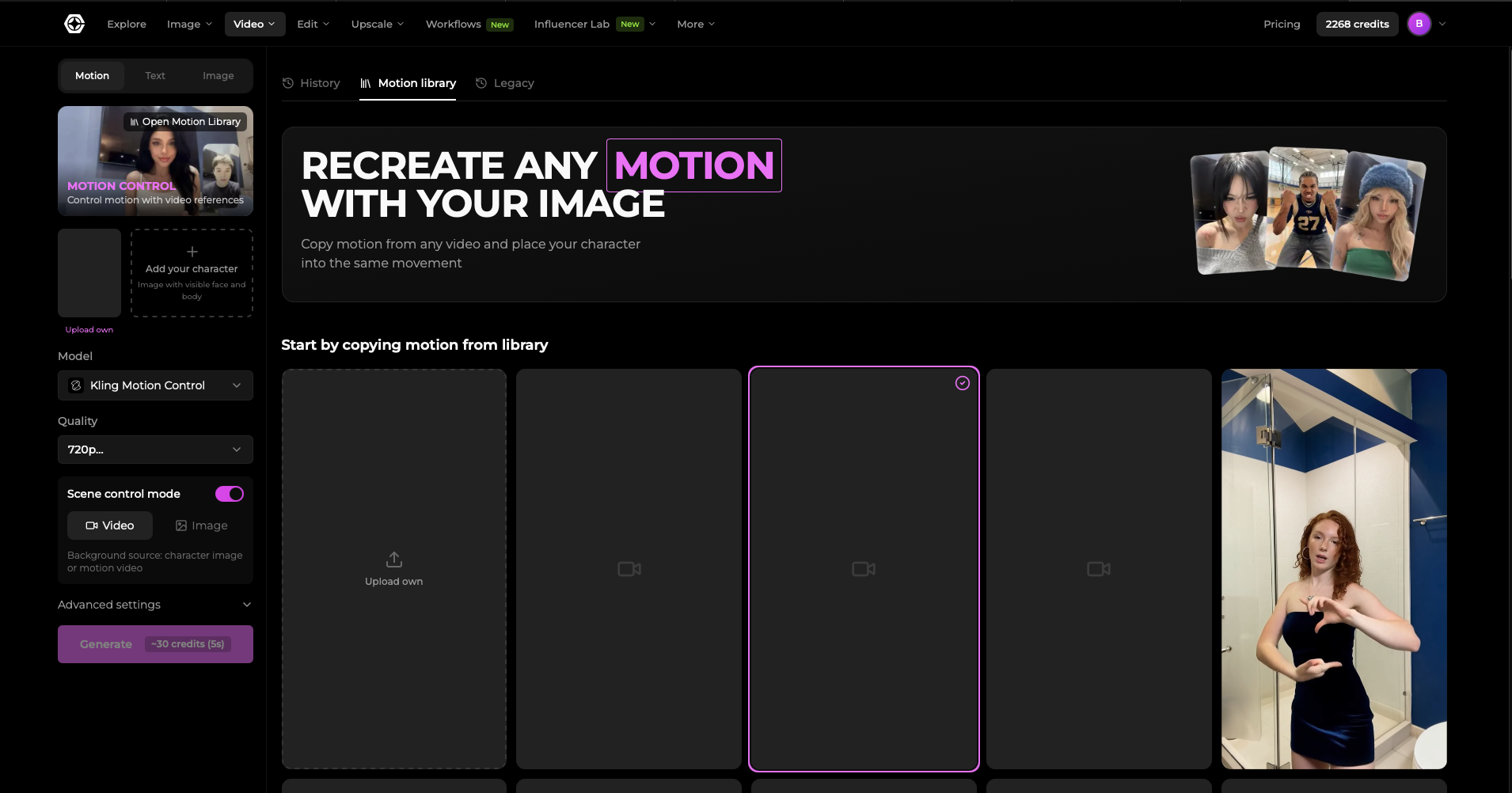
Task: Click the upload icon on the Upload own card
Action: [393, 558]
